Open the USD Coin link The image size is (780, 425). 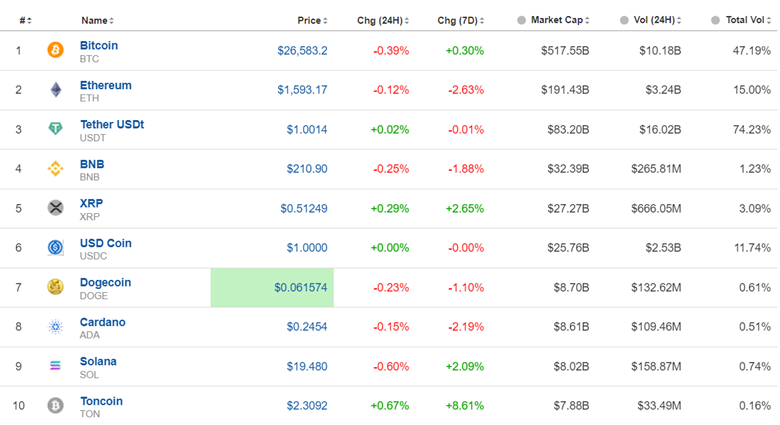pyautogui.click(x=106, y=243)
